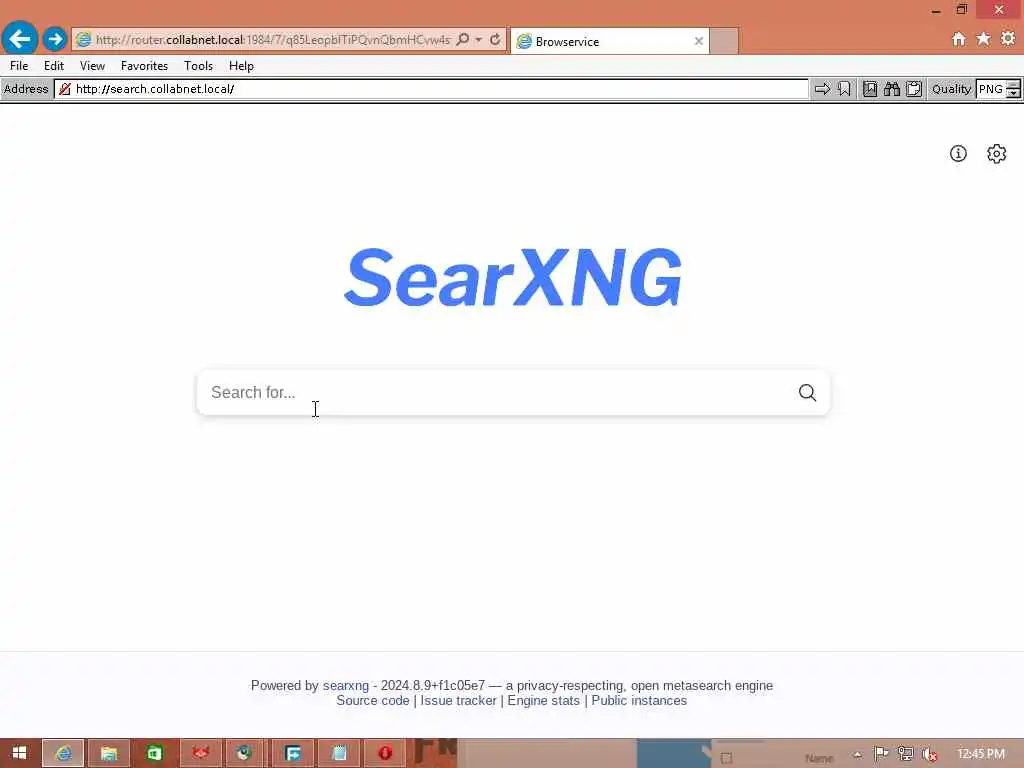1024x768 pixels.
Task: Click the bookmark ribbon icon in Browservice toolbar
Action: click(844, 89)
